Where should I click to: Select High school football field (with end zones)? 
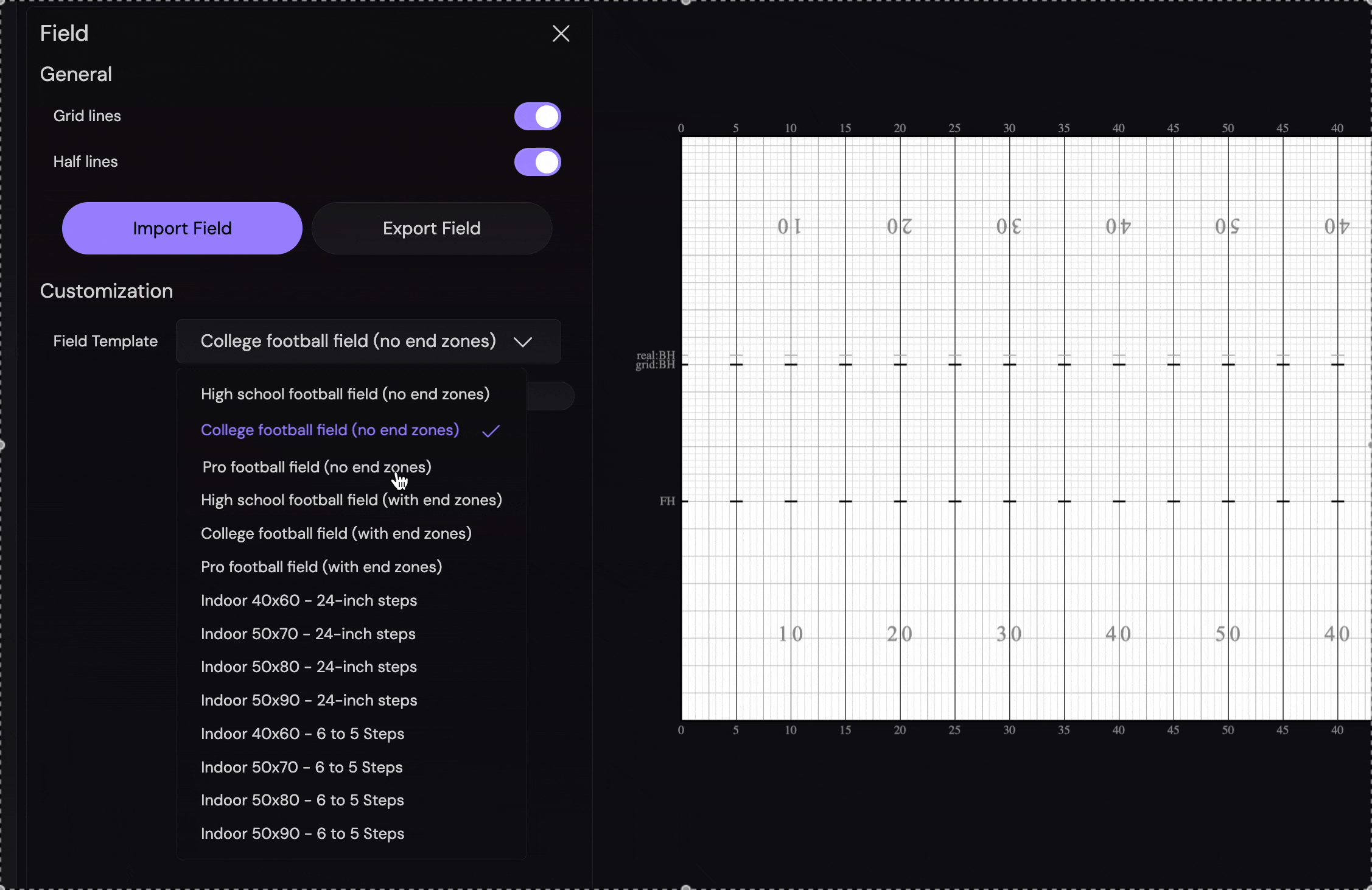[351, 500]
